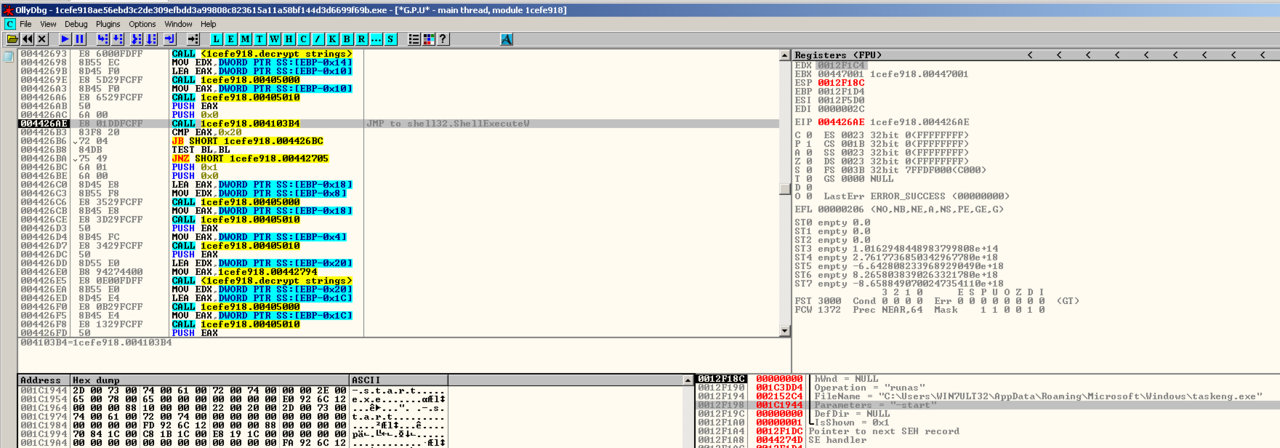Screen dimensions: 1280x448
Task: Open the Handles window (H button)
Action: tap(290, 39)
